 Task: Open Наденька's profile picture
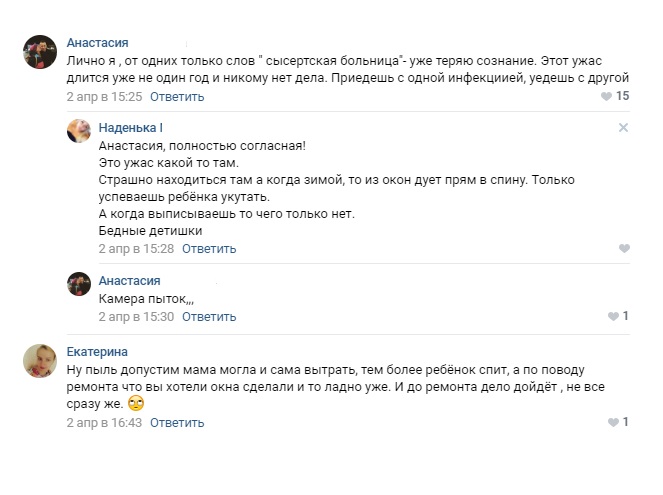[x=80, y=132]
